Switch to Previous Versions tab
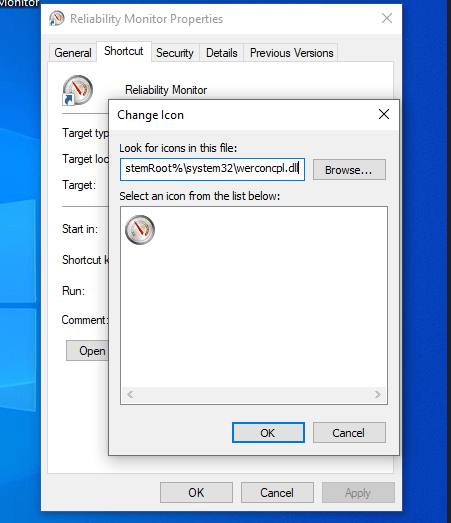Image resolution: width=451 pixels, height=523 pixels. [291, 53]
